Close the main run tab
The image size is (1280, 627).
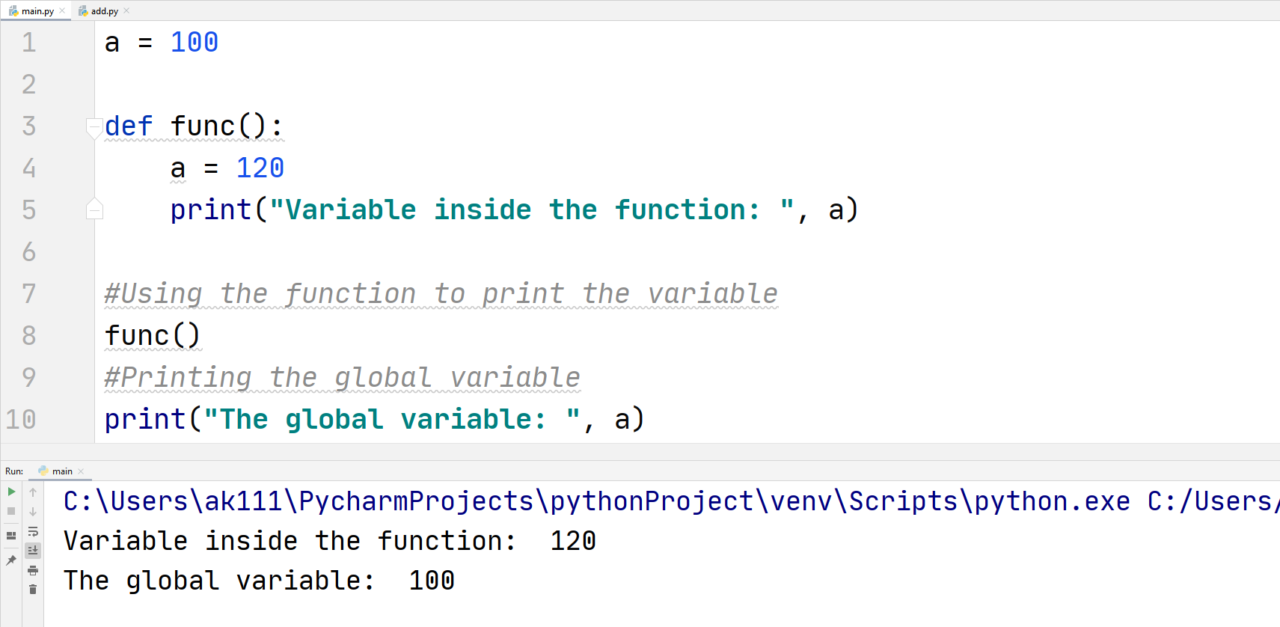81,471
